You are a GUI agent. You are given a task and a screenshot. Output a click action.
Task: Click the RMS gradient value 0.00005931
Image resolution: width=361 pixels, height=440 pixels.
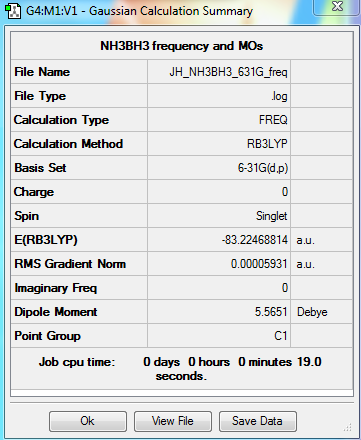pos(259,264)
